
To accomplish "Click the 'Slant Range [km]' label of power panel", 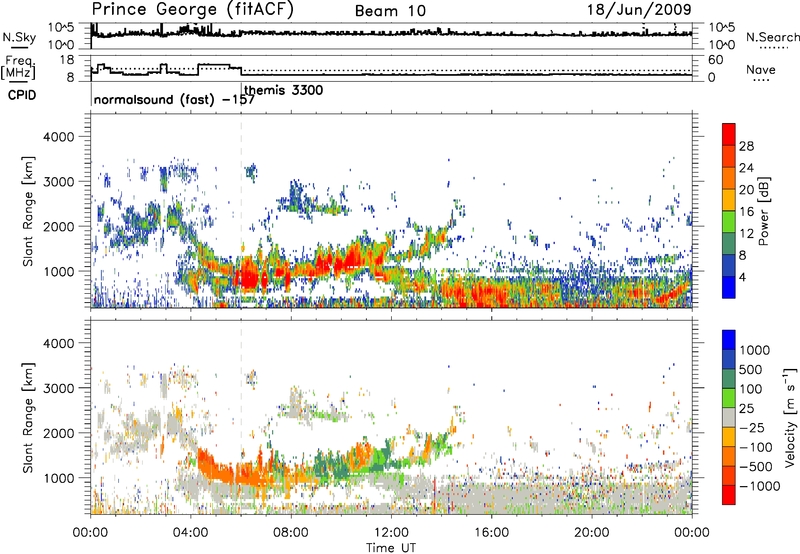I will [x=28, y=211].
